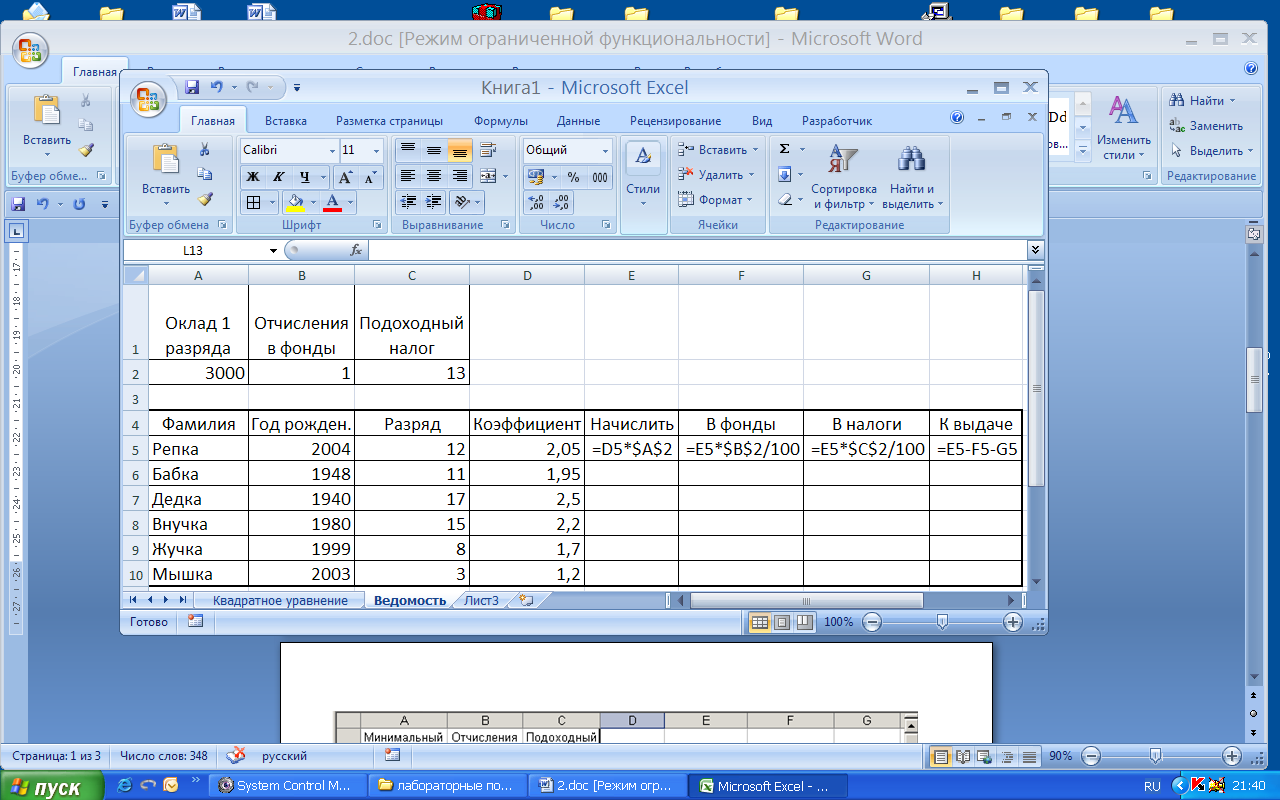Apply the fill color bucket in Excel
Viewport: 1280px width, 800px height.
click(x=295, y=203)
